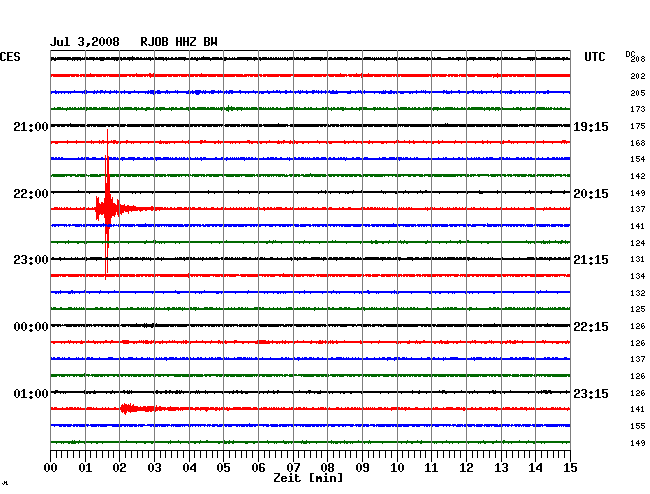Select the 12 minute axis label
The height and width of the screenshot is (494, 650).
tap(466, 467)
